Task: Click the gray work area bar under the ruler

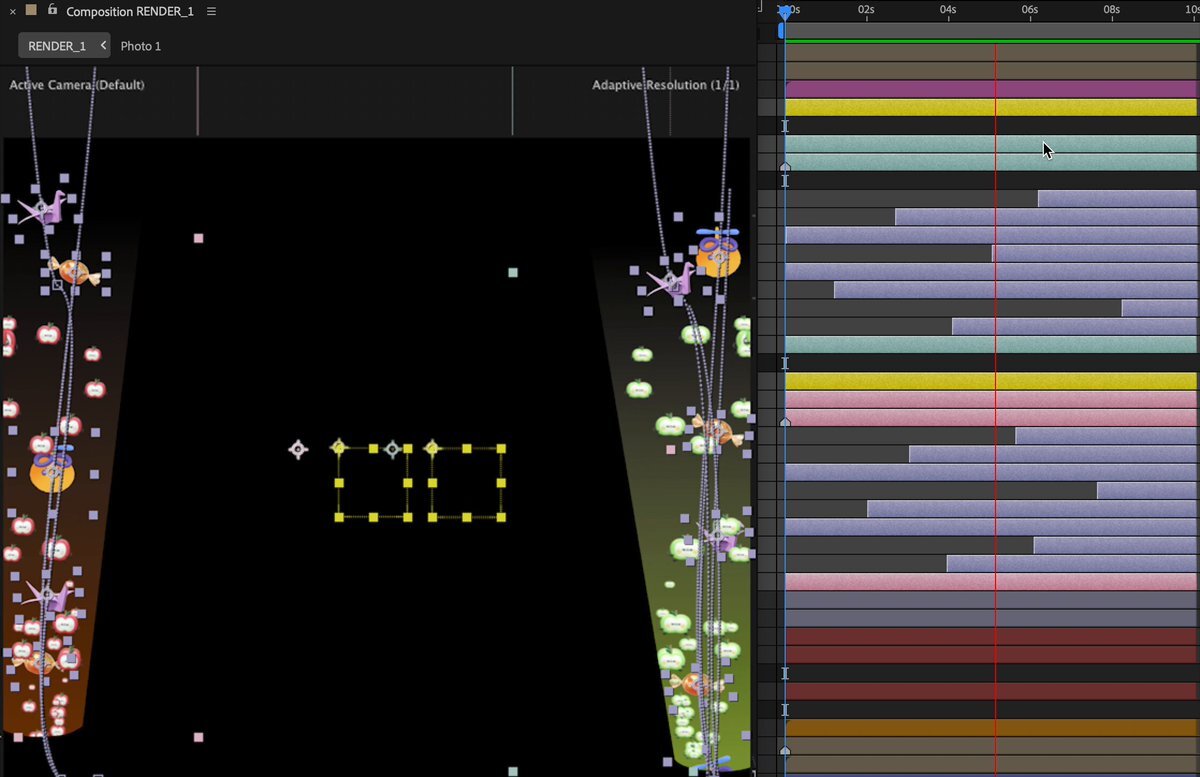Action: point(992,31)
